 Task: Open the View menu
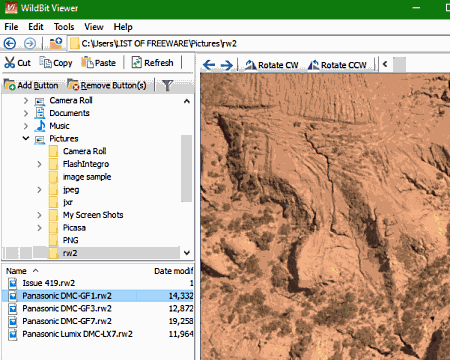click(94, 27)
